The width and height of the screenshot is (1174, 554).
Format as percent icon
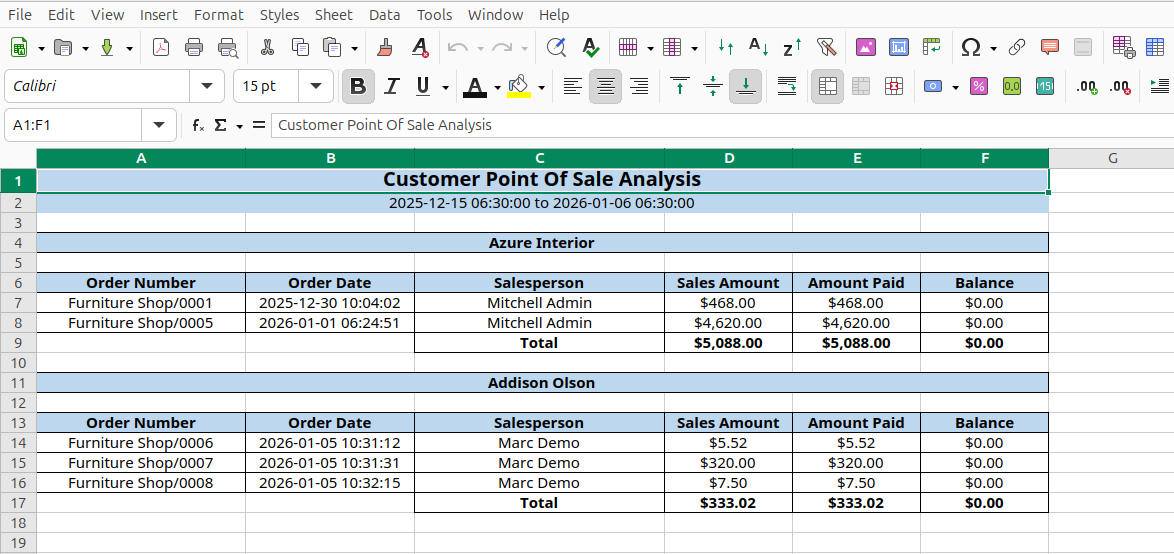click(x=979, y=87)
